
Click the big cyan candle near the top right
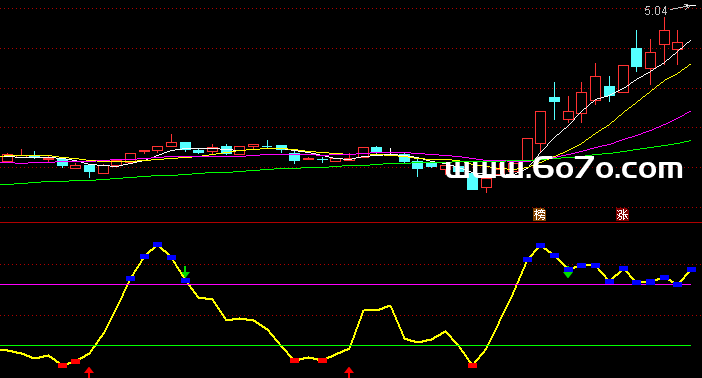click(636, 57)
